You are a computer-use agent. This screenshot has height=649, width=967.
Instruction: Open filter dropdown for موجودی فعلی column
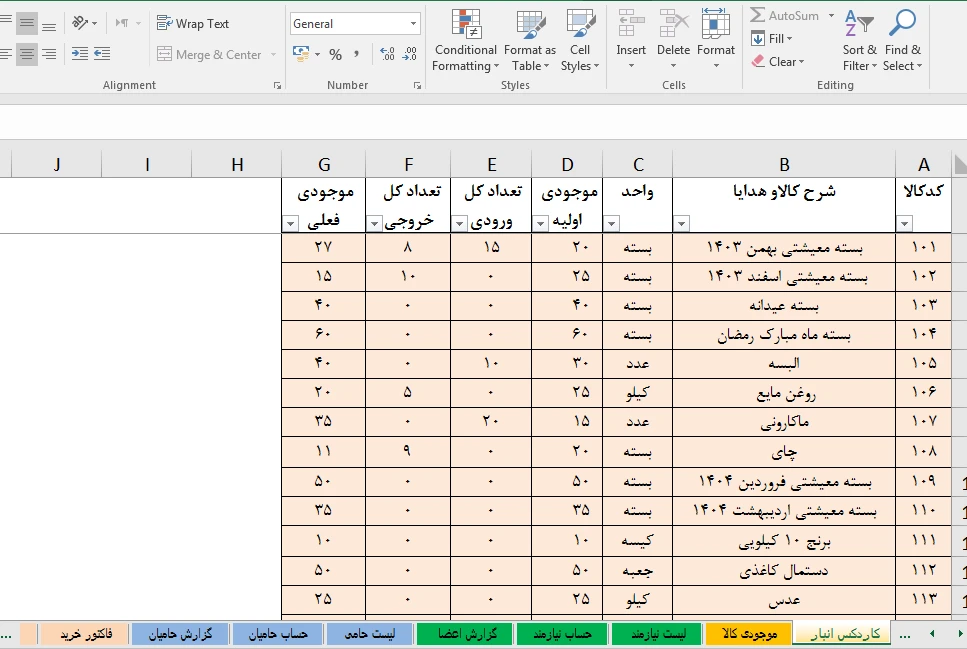point(291,224)
